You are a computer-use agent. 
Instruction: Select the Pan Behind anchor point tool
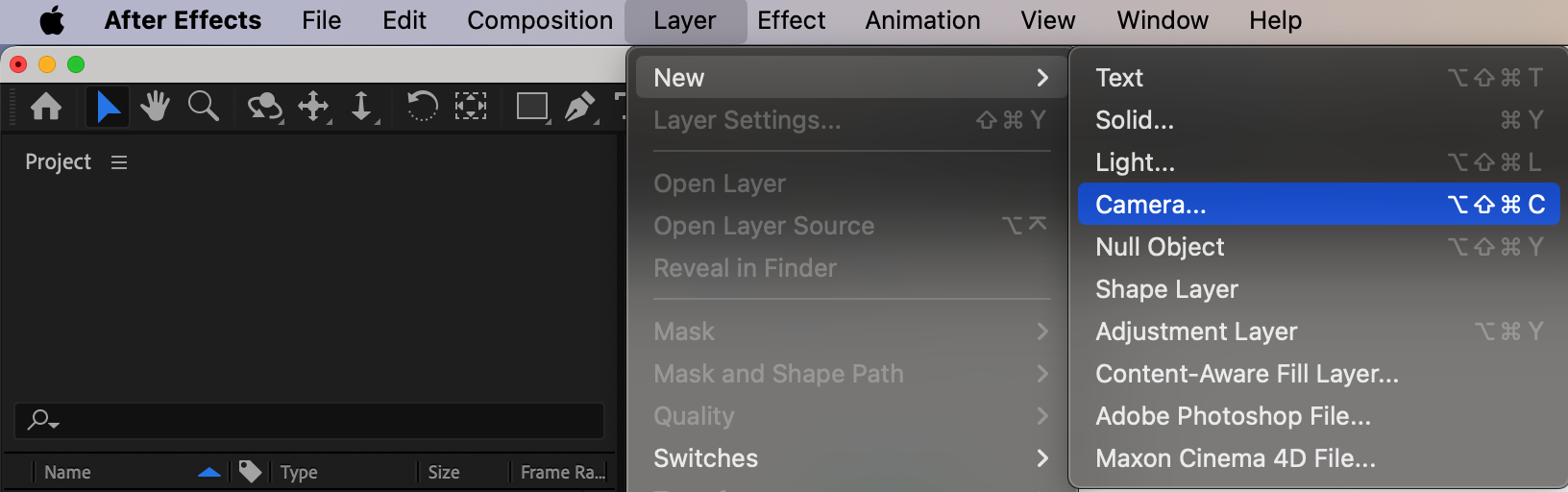(x=470, y=106)
